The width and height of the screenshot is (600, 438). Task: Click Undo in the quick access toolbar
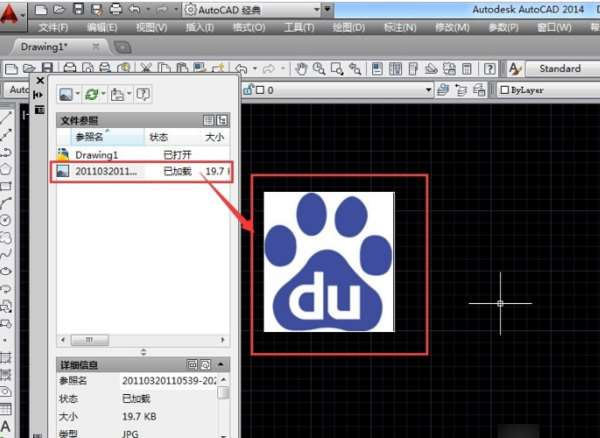point(134,10)
